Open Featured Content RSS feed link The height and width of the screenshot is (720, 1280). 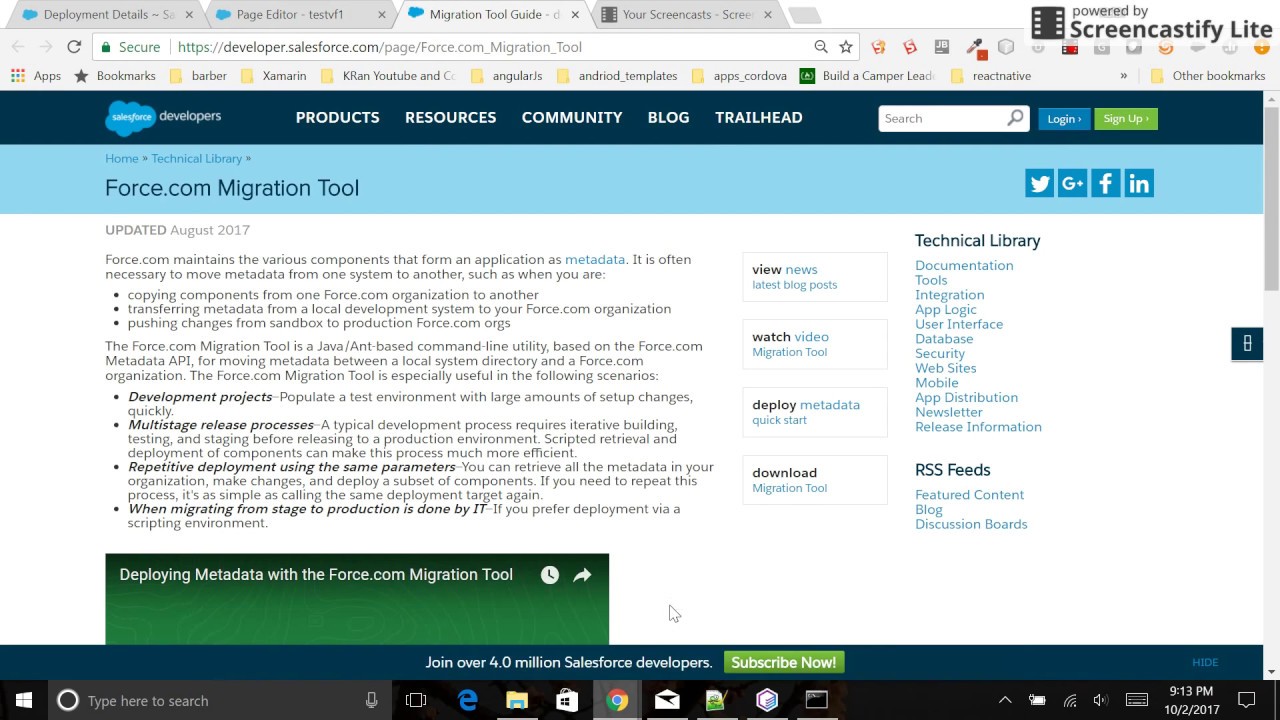click(969, 495)
